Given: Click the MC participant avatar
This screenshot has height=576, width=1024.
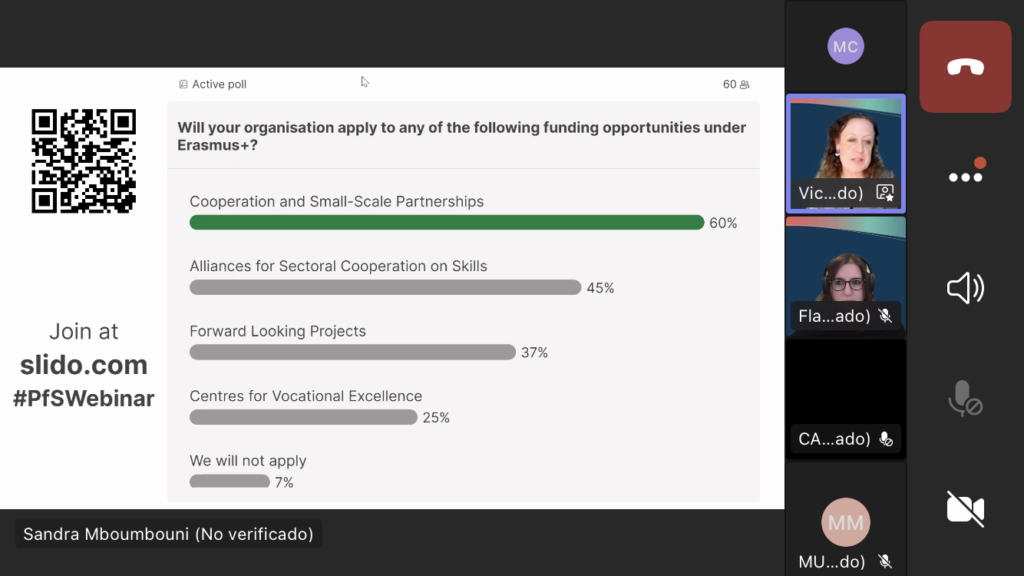Looking at the screenshot, I should click(845, 46).
